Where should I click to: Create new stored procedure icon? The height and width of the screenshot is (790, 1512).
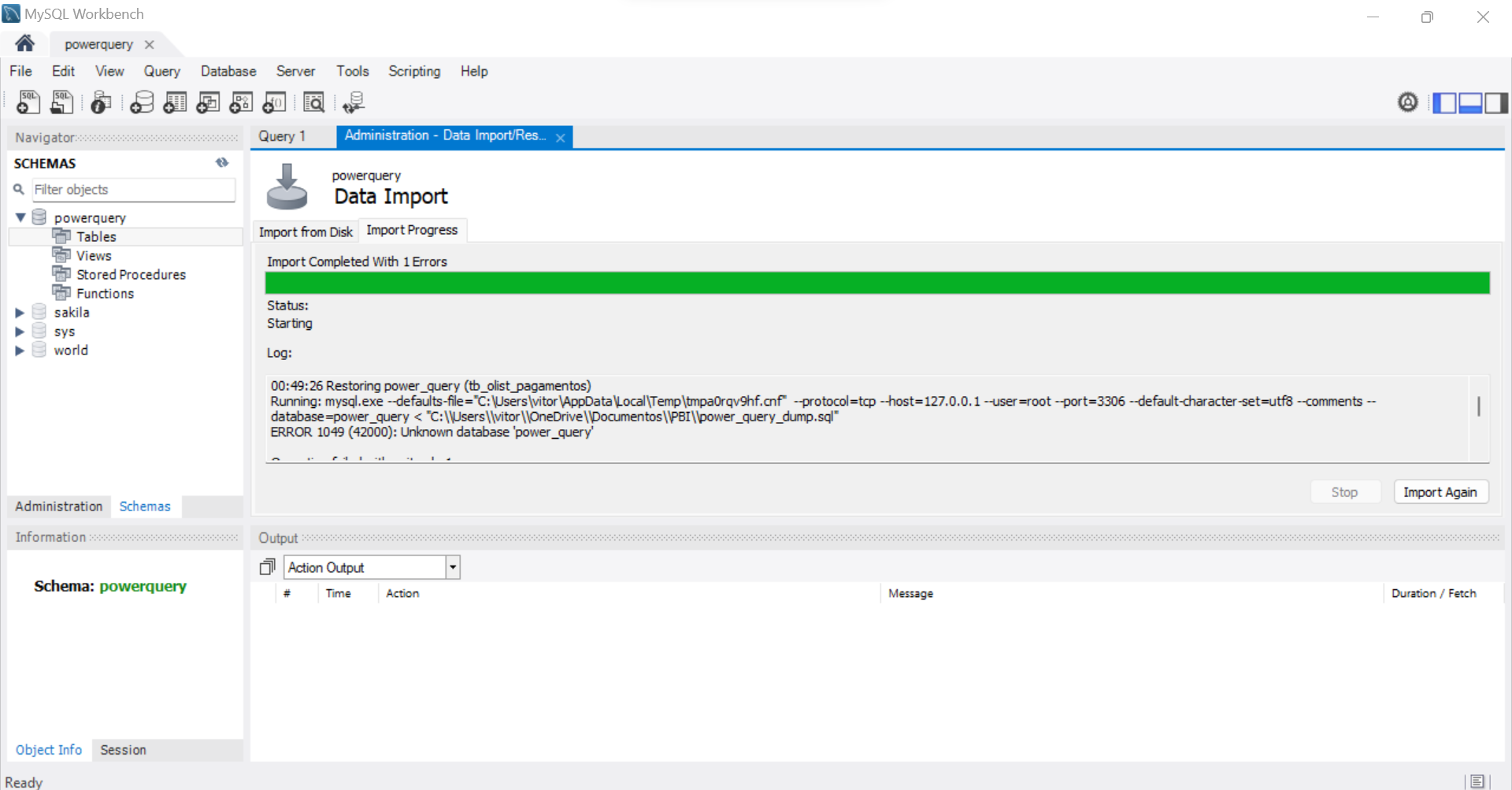[x=241, y=102]
